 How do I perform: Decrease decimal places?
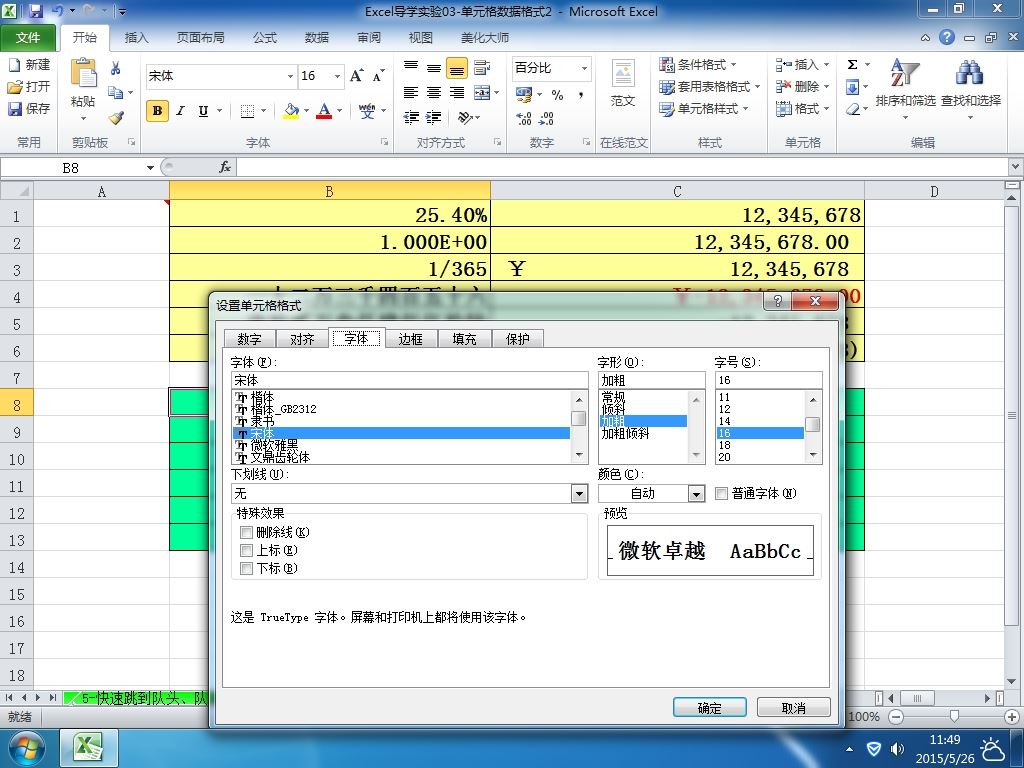pyautogui.click(x=546, y=118)
